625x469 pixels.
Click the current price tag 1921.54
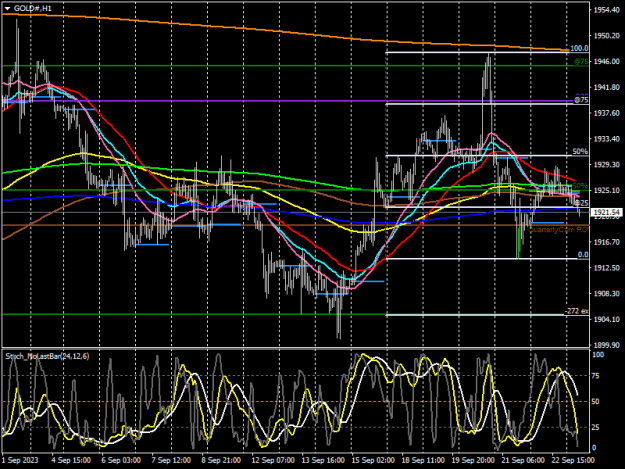tap(607, 212)
